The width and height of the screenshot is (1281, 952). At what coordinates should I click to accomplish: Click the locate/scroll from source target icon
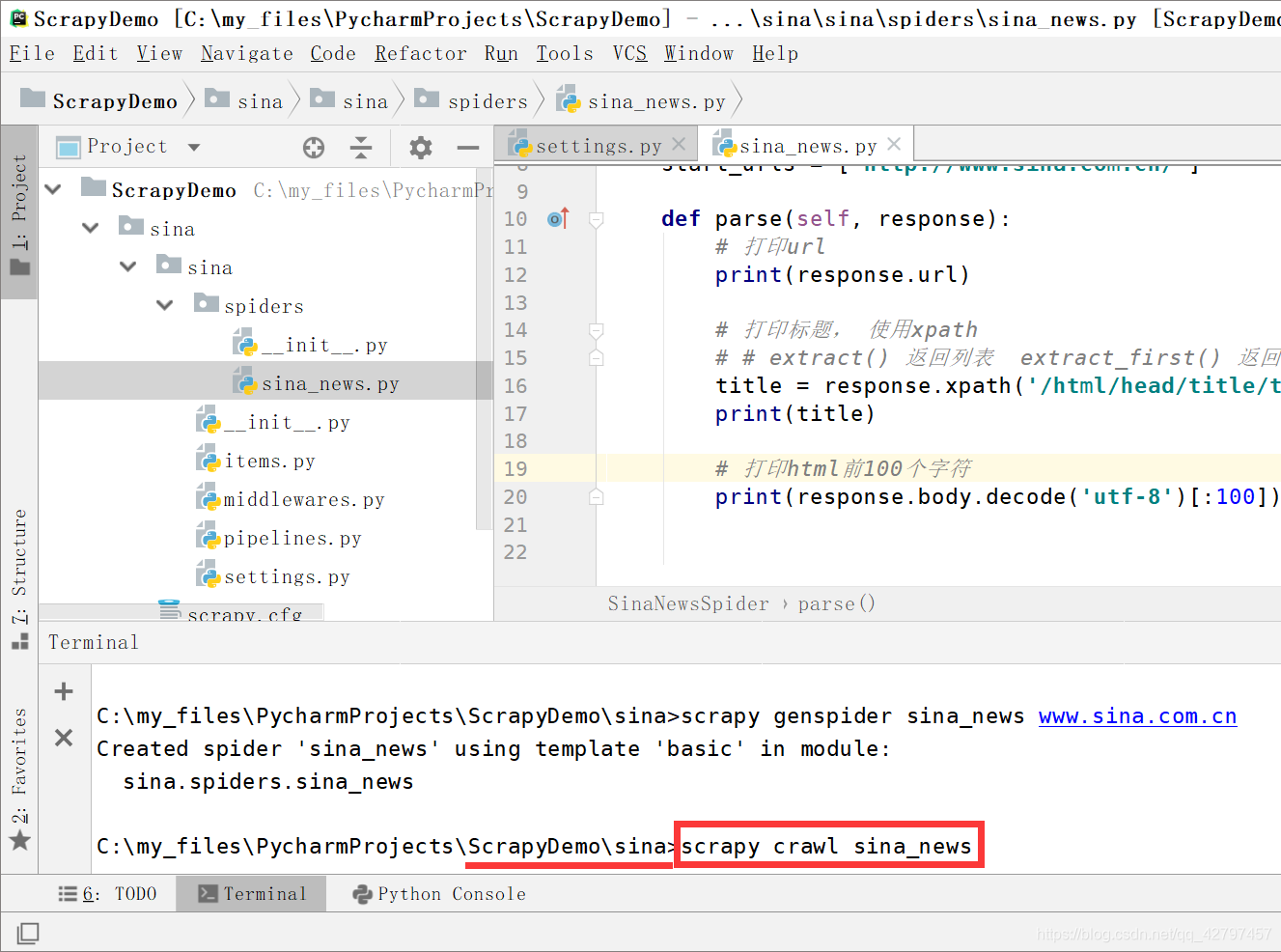pyautogui.click(x=314, y=148)
